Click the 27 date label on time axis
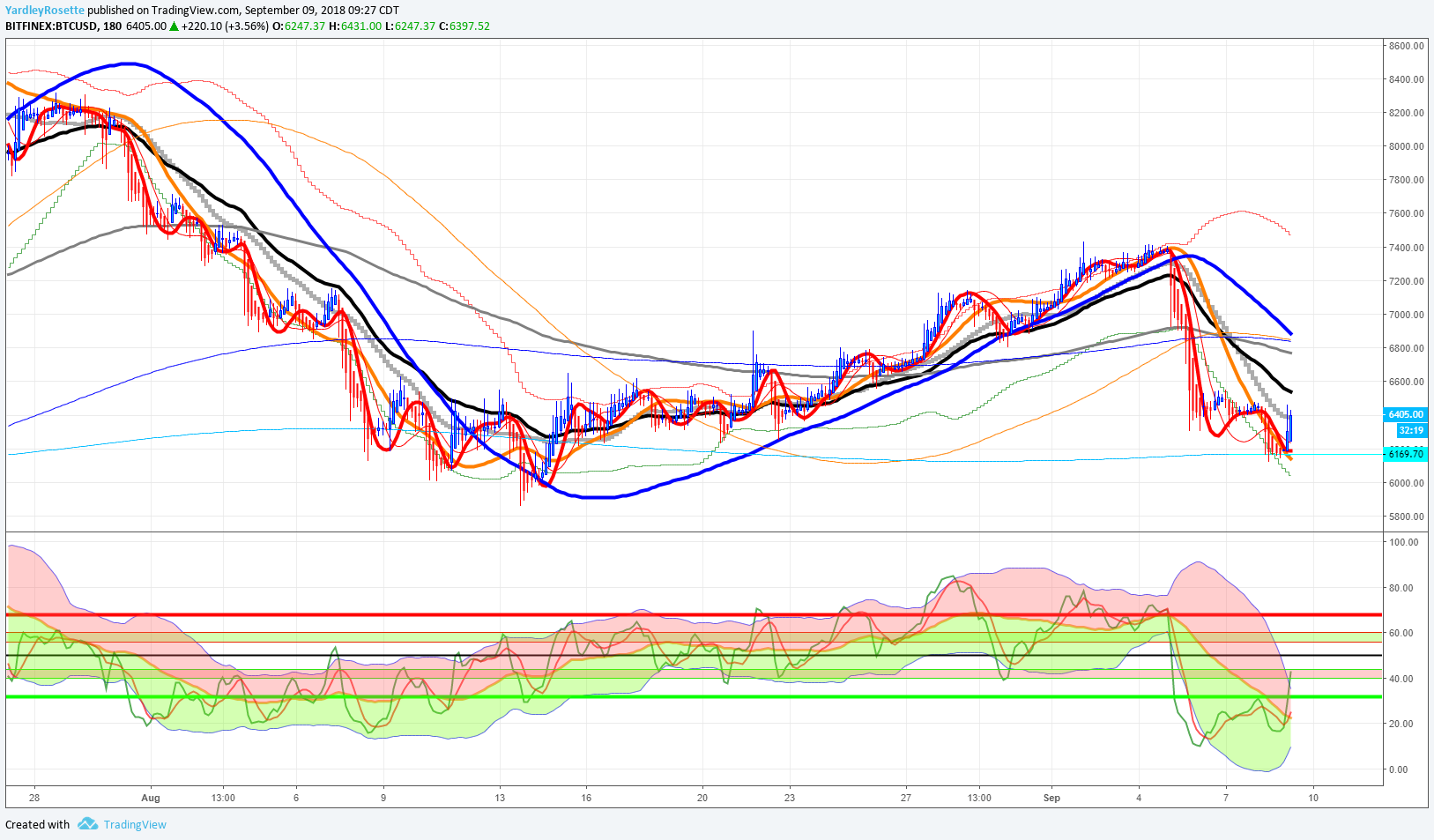This screenshot has height=840, width=1434. 906,798
